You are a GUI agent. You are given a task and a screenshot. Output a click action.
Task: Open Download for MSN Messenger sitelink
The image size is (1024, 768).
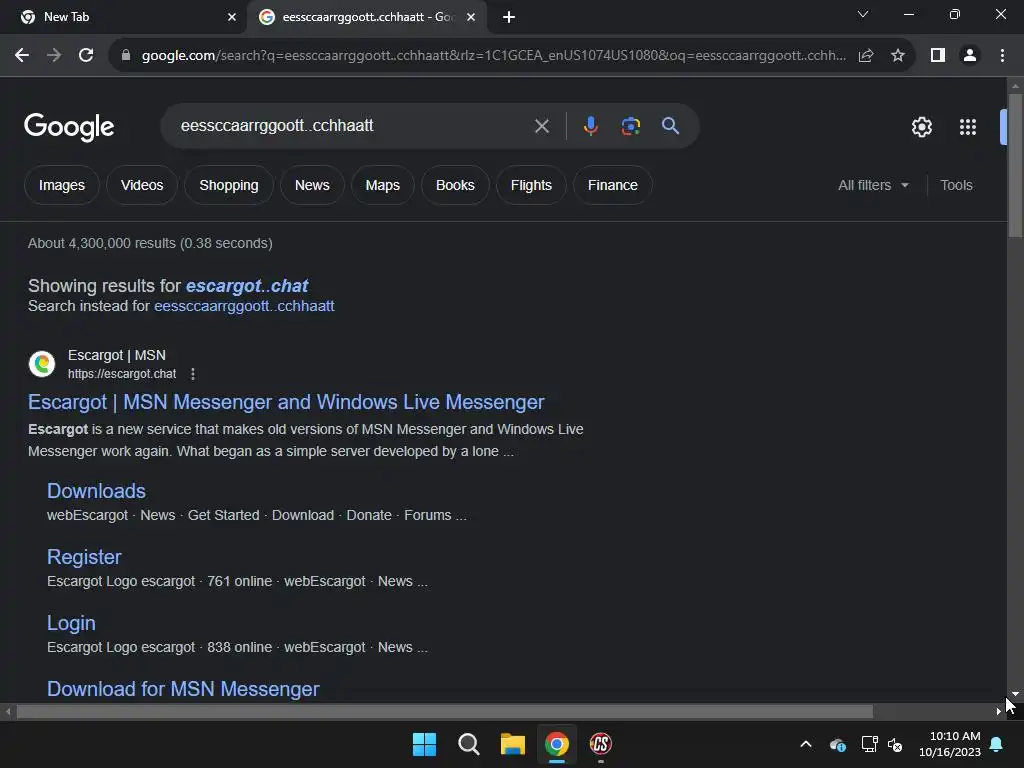(183, 689)
